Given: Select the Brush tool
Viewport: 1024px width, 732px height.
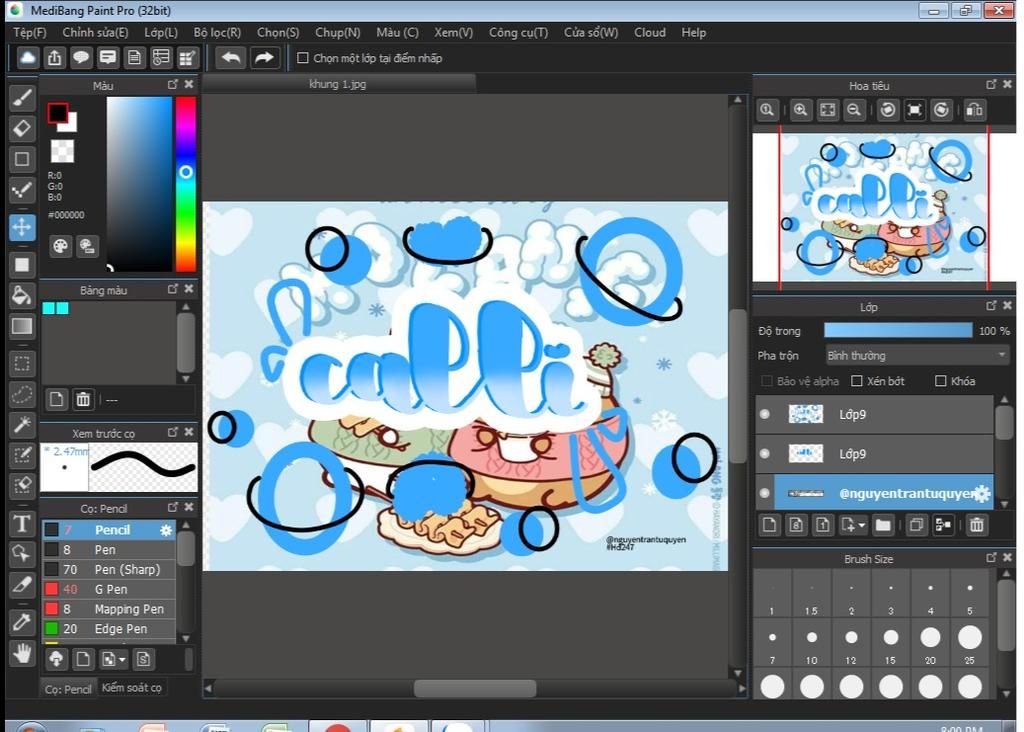Looking at the screenshot, I should (22, 98).
